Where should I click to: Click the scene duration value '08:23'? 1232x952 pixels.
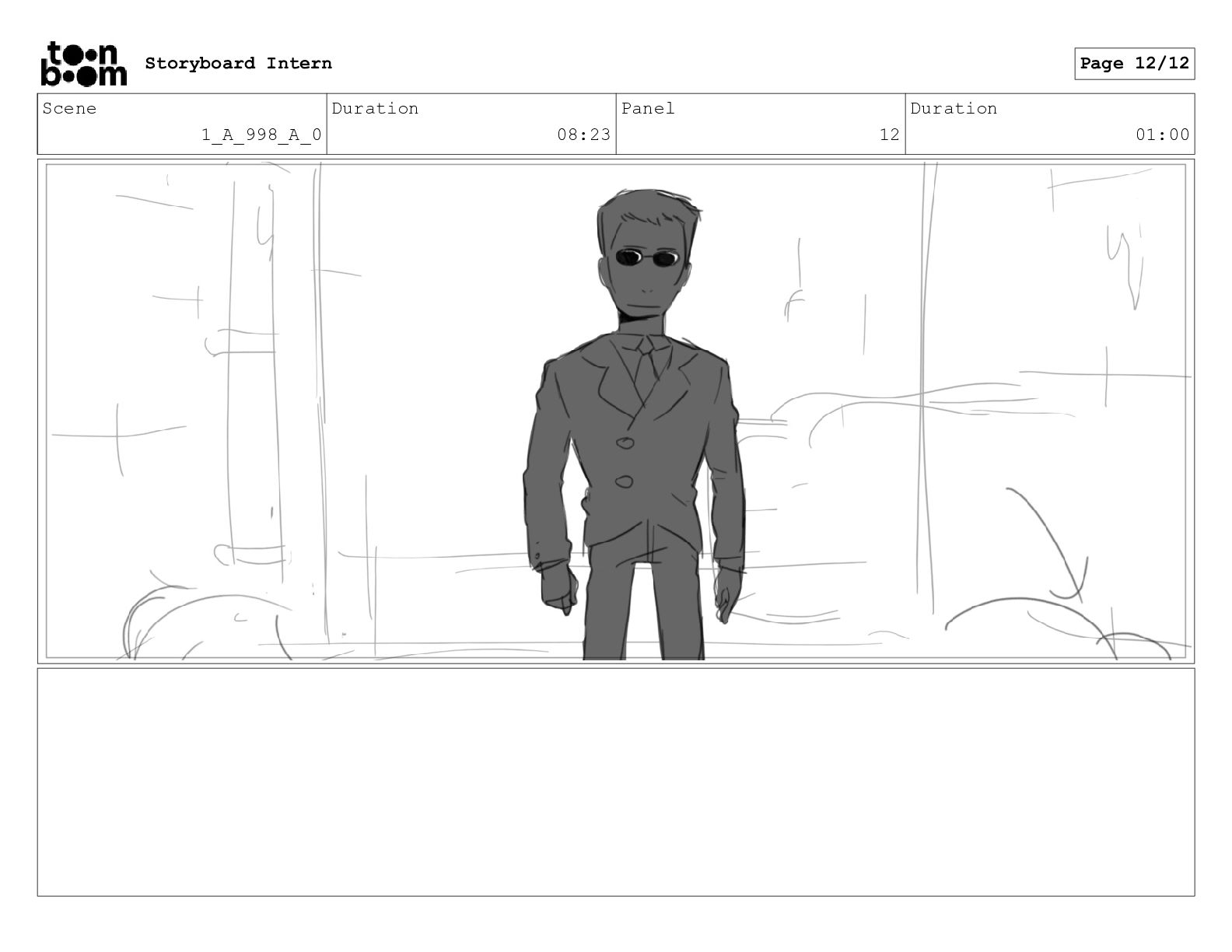pos(583,135)
